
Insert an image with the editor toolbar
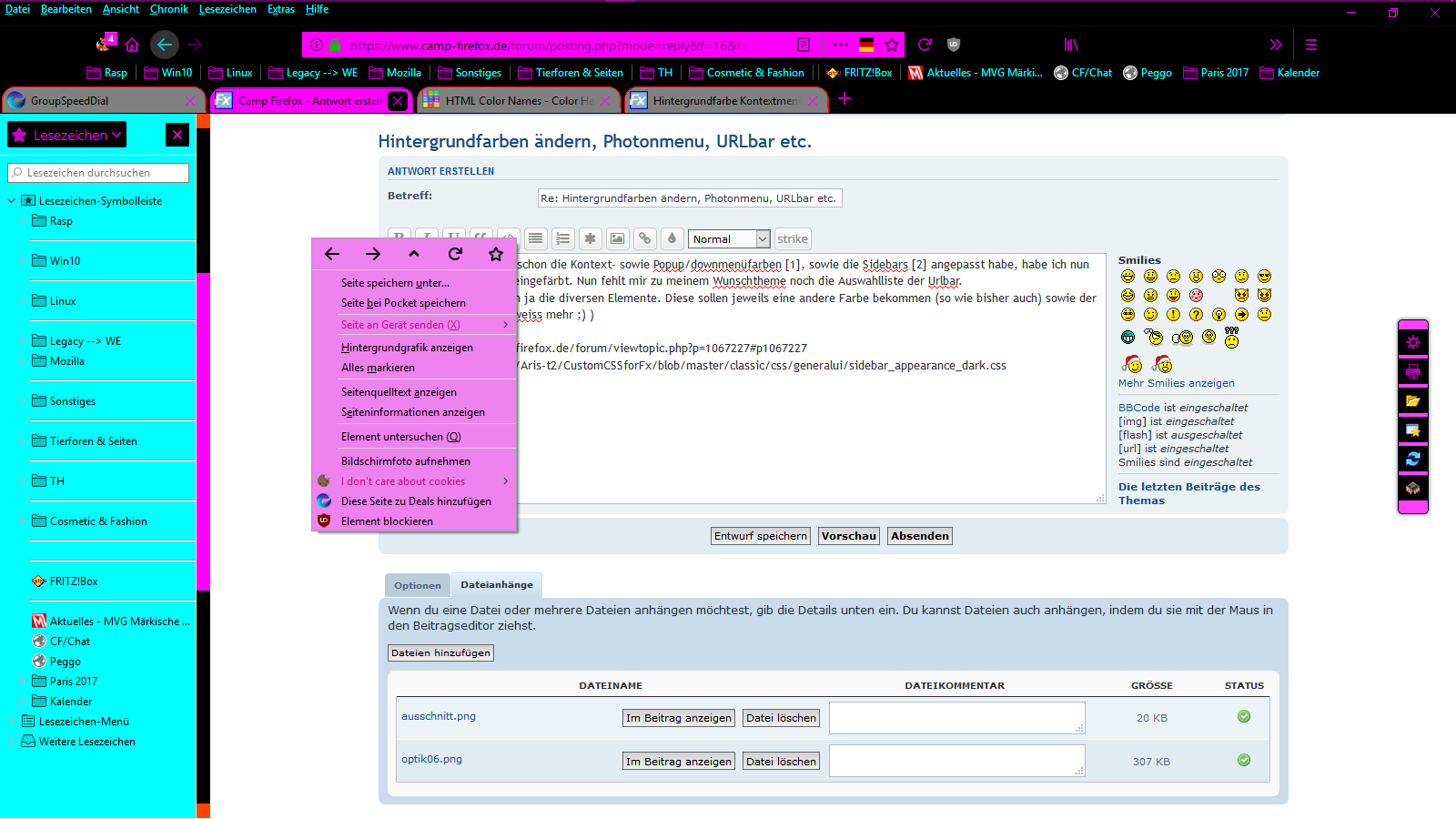[x=618, y=238]
